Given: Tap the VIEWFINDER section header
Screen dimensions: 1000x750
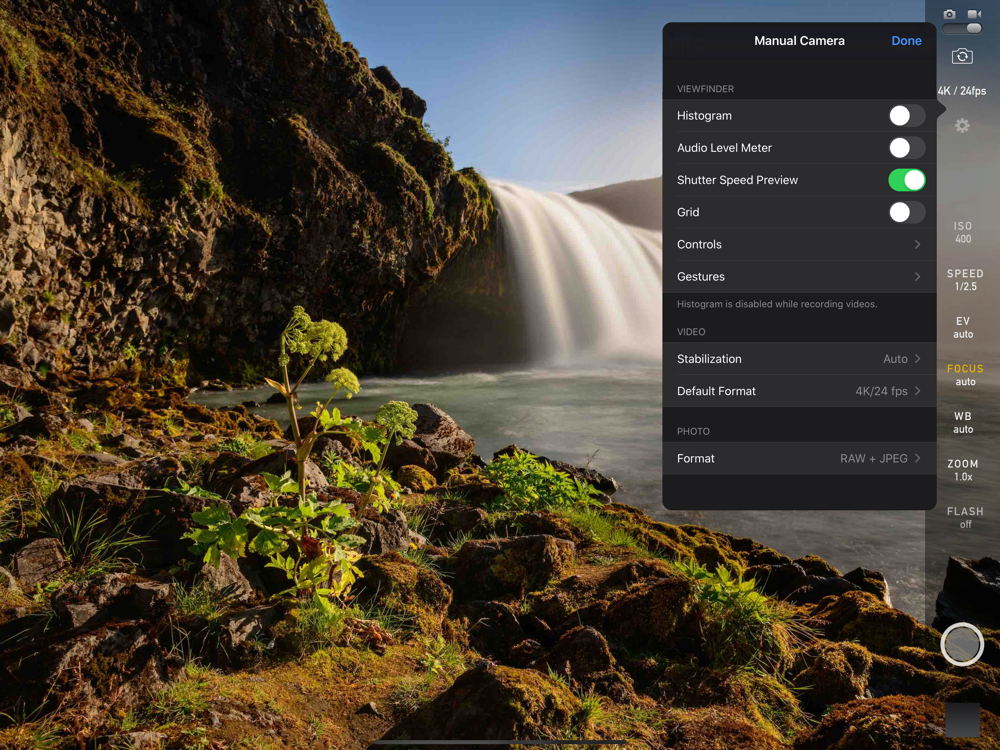Looking at the screenshot, I should click(x=705, y=89).
